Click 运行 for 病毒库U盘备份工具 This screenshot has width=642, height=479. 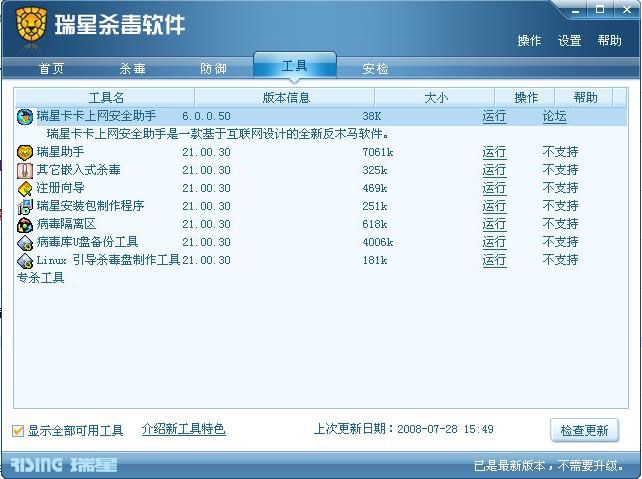point(494,242)
